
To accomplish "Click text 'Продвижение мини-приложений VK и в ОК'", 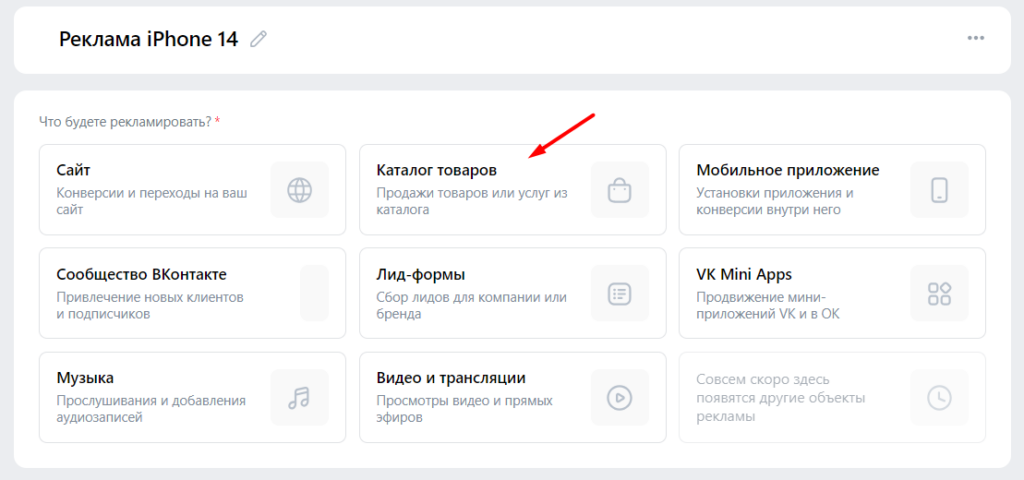I will click(768, 306).
